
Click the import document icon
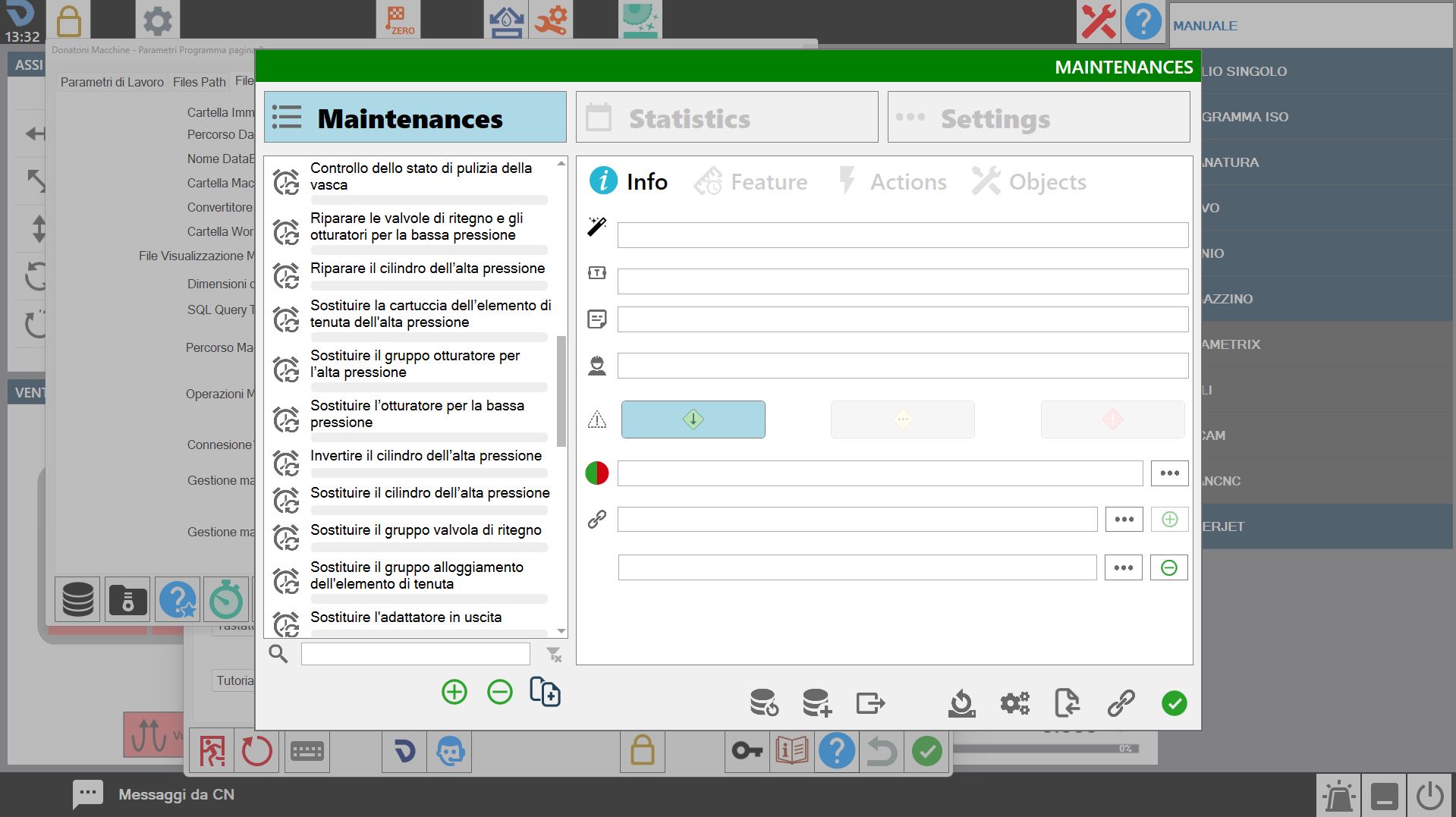[1068, 703]
